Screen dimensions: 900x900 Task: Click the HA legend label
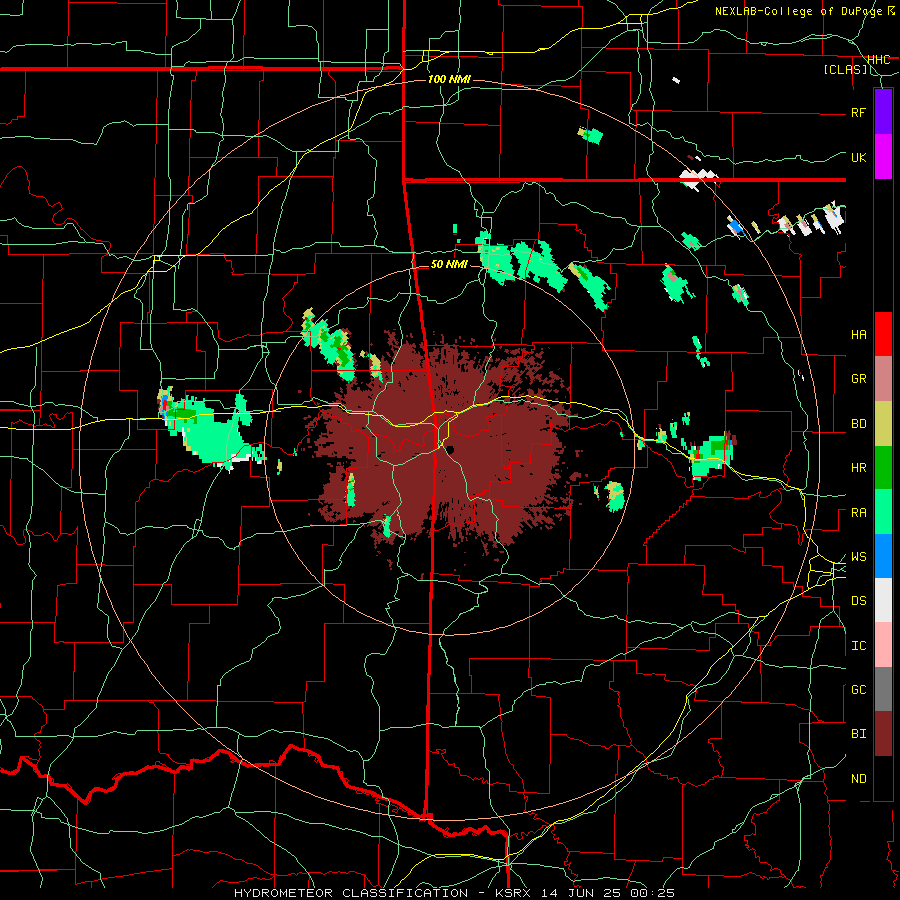pos(858,334)
